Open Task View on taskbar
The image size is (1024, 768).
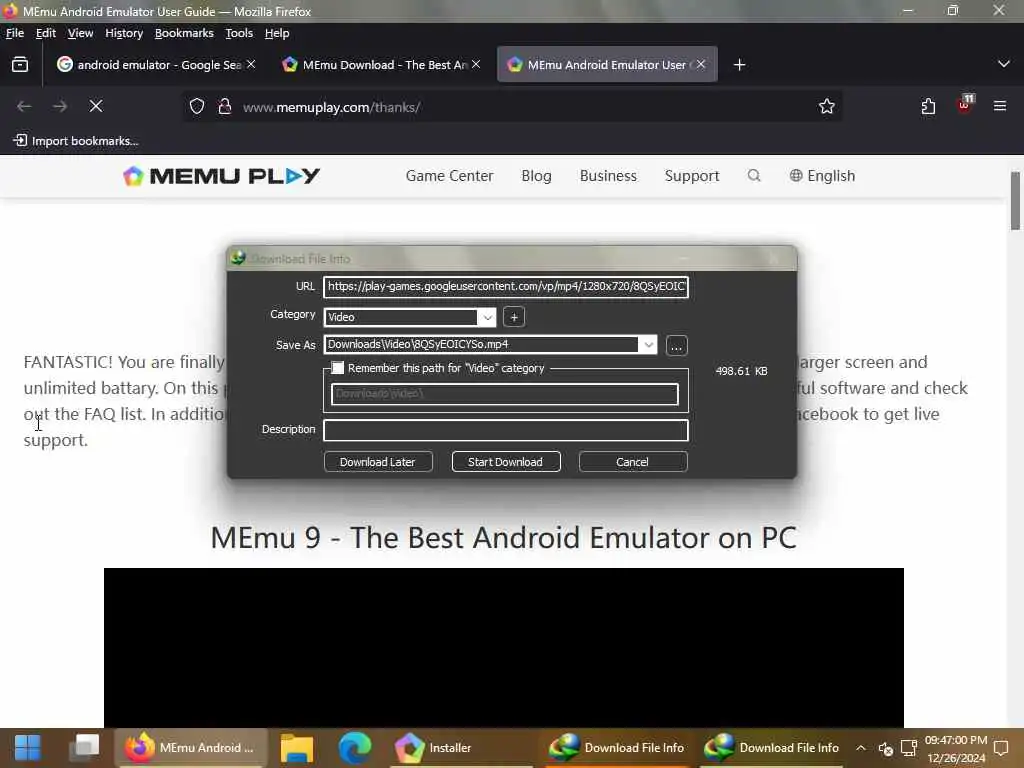(84, 748)
